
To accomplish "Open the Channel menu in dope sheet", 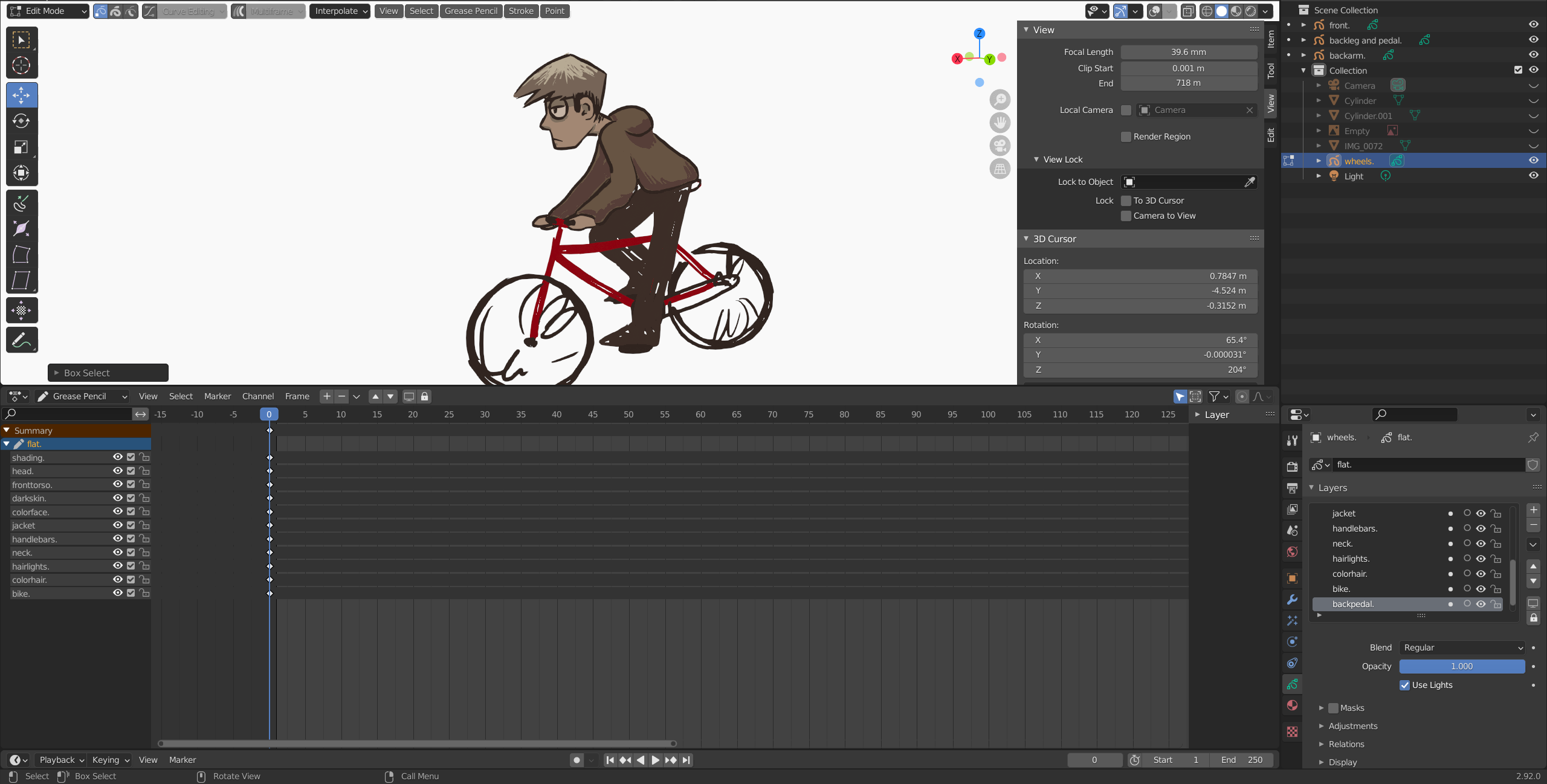I will pyautogui.click(x=258, y=396).
